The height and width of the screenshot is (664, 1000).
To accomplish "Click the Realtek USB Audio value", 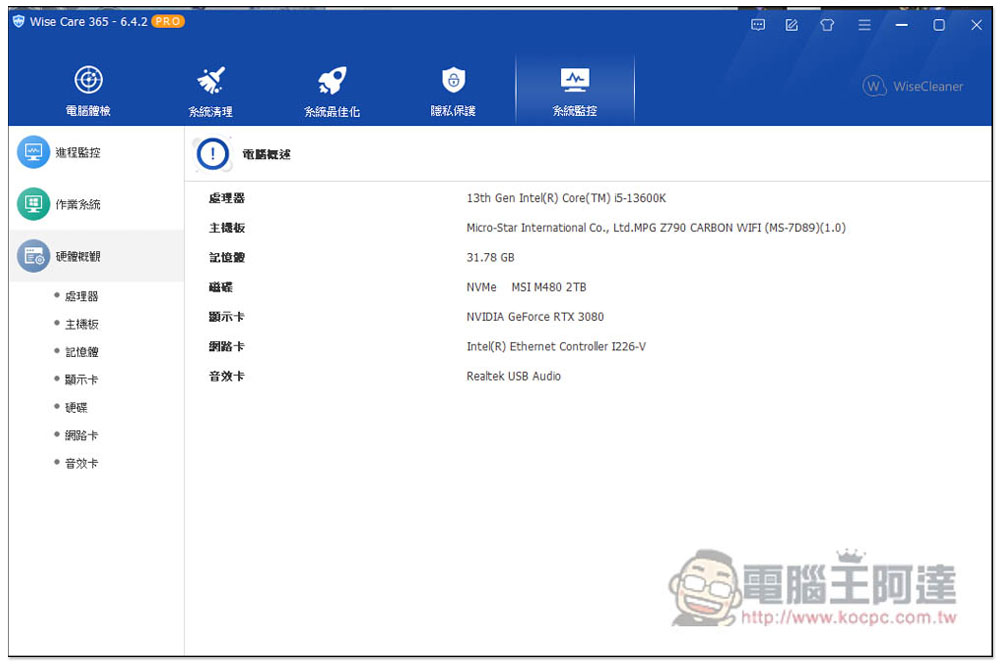I will pyautogui.click(x=513, y=376).
